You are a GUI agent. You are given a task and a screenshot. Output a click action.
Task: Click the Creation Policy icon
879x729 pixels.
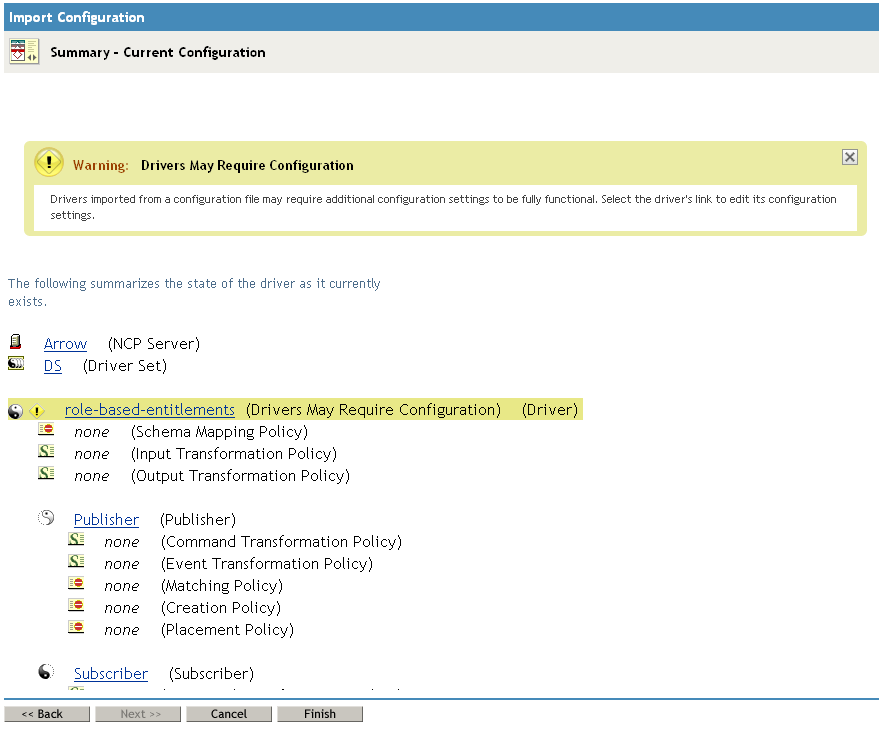[76, 605]
